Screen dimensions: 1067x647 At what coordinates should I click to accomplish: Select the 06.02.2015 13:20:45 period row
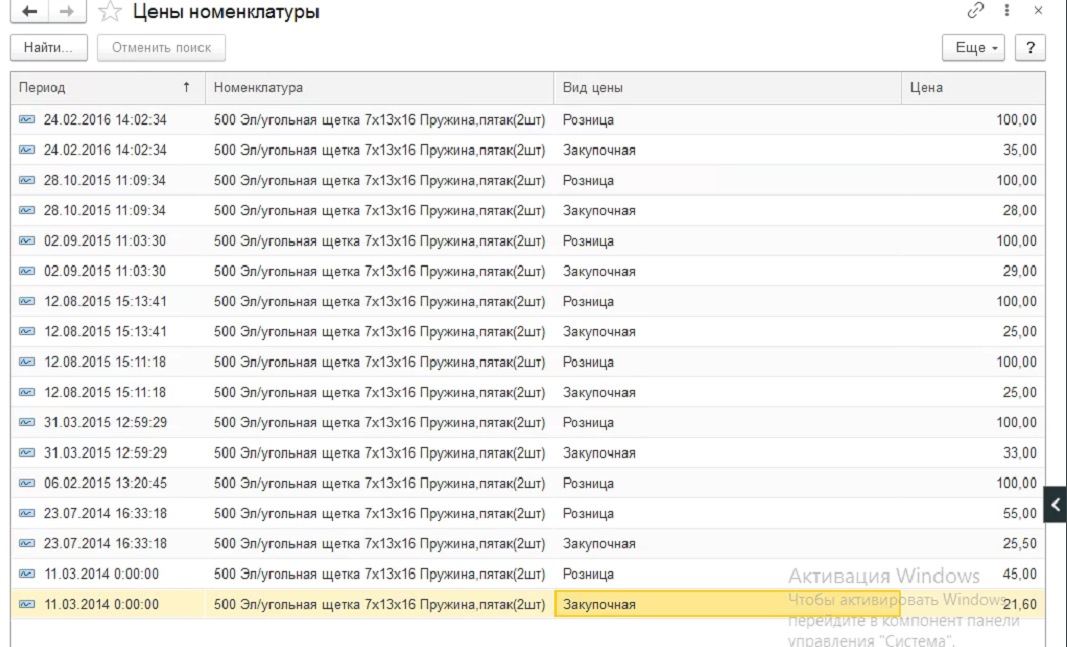[x=105, y=483]
